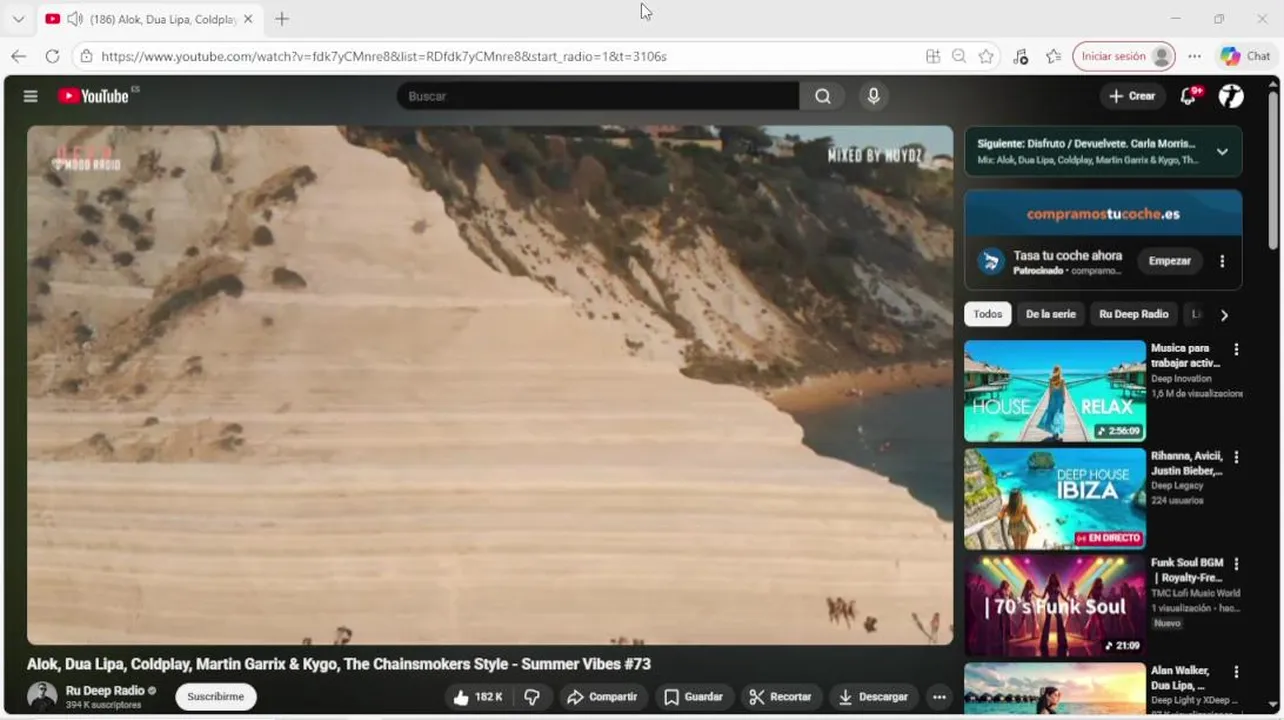Screen dimensions: 1284x720
Task: Click the Compartir share button
Action: click(x=603, y=697)
